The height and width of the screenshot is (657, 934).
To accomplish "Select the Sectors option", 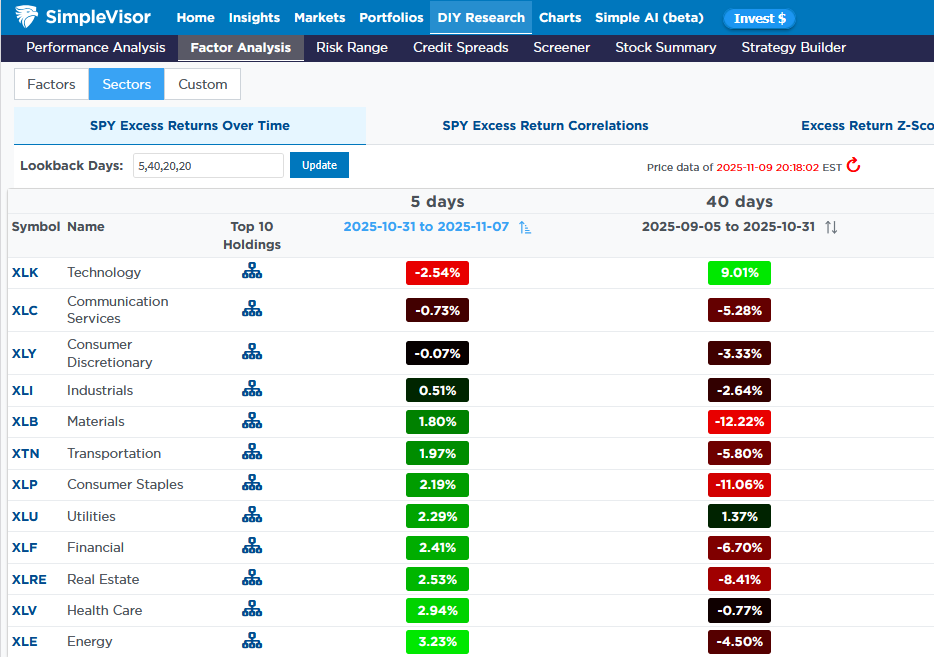I will click(126, 84).
